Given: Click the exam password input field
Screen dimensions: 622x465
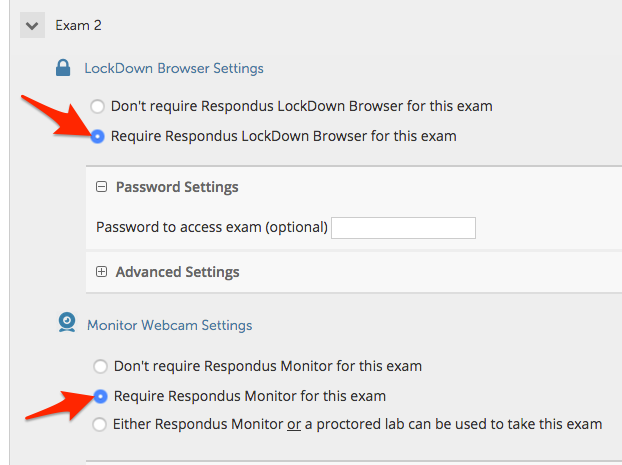Looking at the screenshot, I should click(x=403, y=228).
